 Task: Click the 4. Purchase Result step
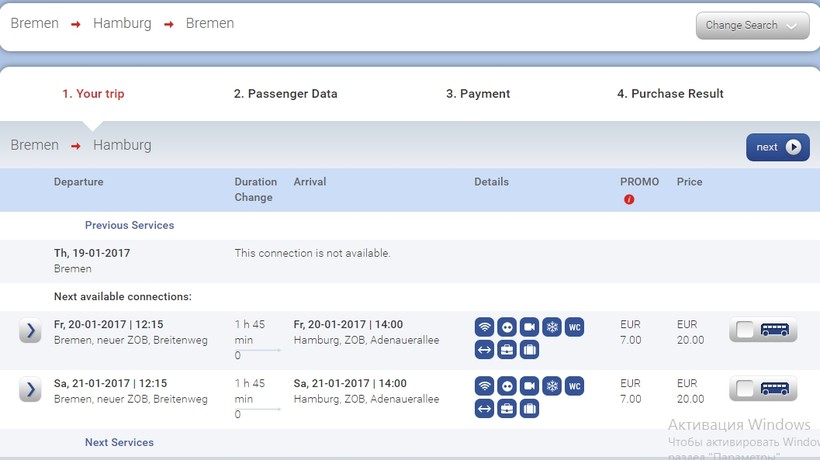670,94
